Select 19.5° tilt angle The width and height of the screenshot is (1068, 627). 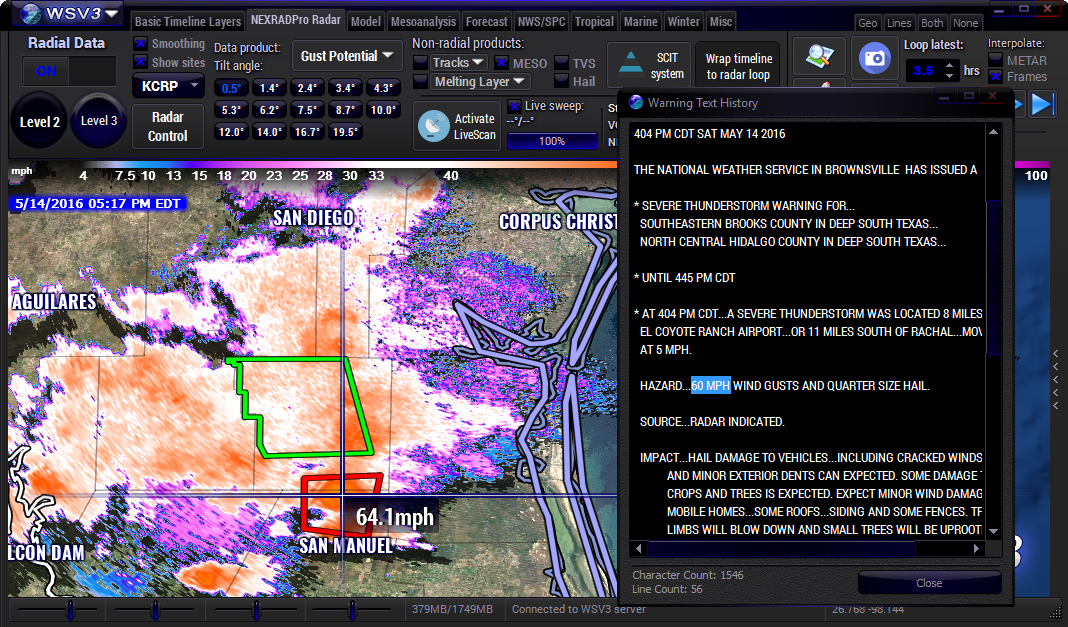click(x=345, y=131)
